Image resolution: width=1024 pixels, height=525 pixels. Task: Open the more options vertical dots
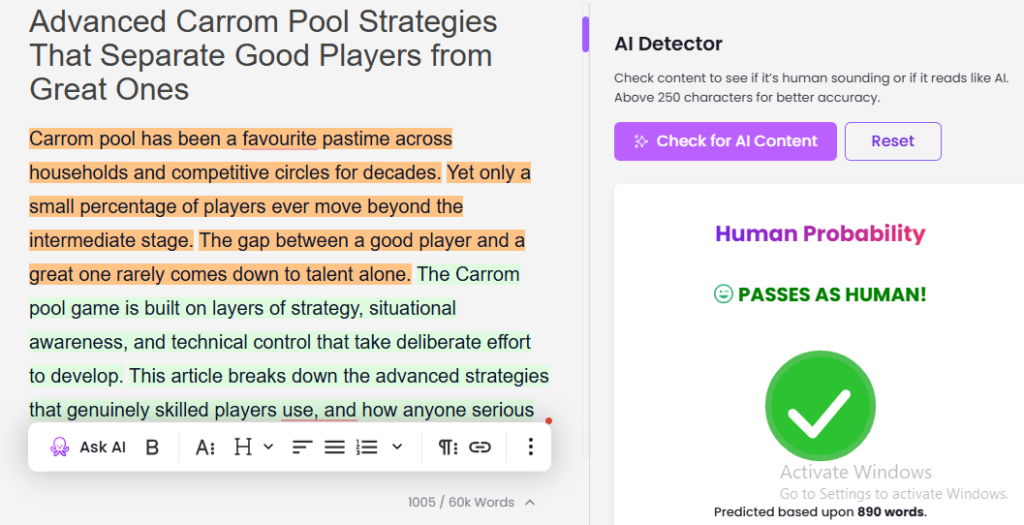click(531, 447)
